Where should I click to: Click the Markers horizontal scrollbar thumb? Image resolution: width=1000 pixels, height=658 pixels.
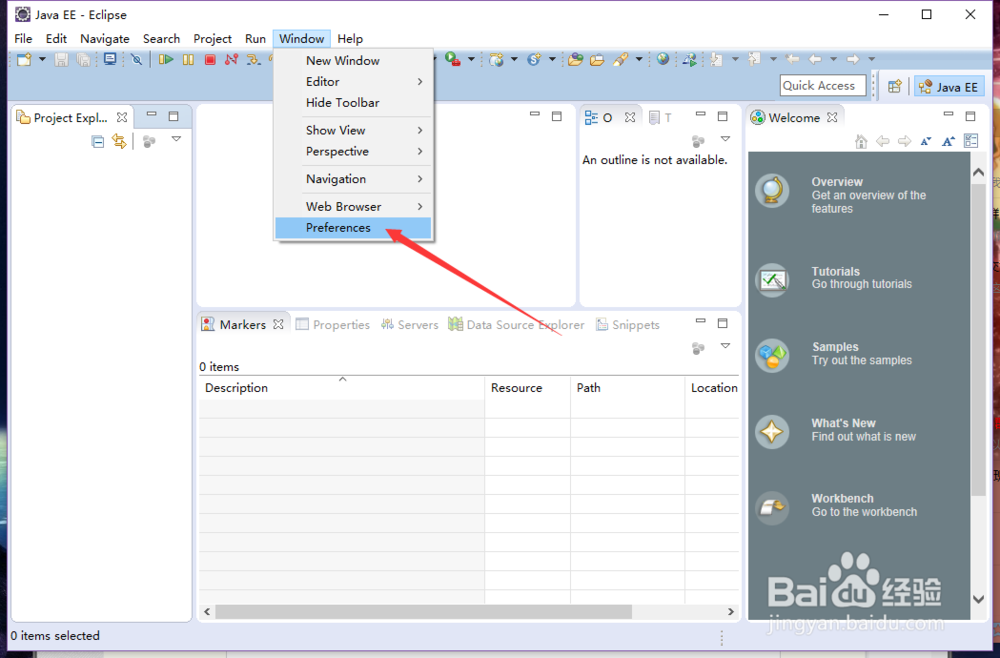(423, 611)
